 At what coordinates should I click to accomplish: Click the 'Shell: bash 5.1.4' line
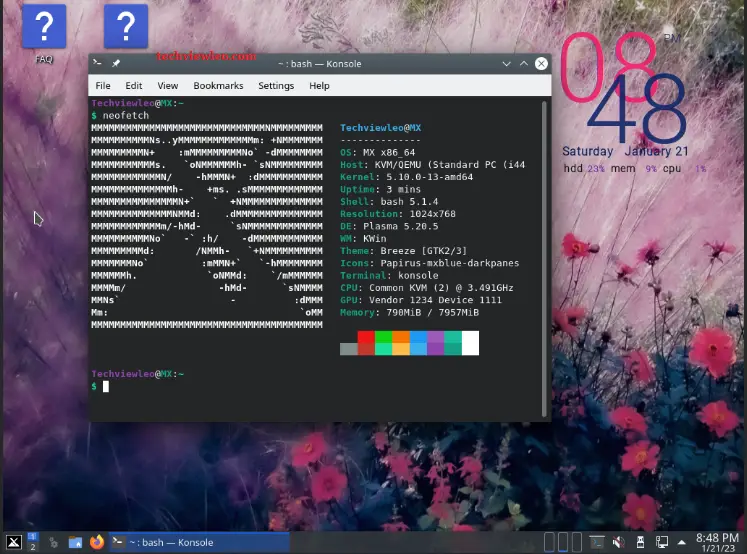(389, 201)
